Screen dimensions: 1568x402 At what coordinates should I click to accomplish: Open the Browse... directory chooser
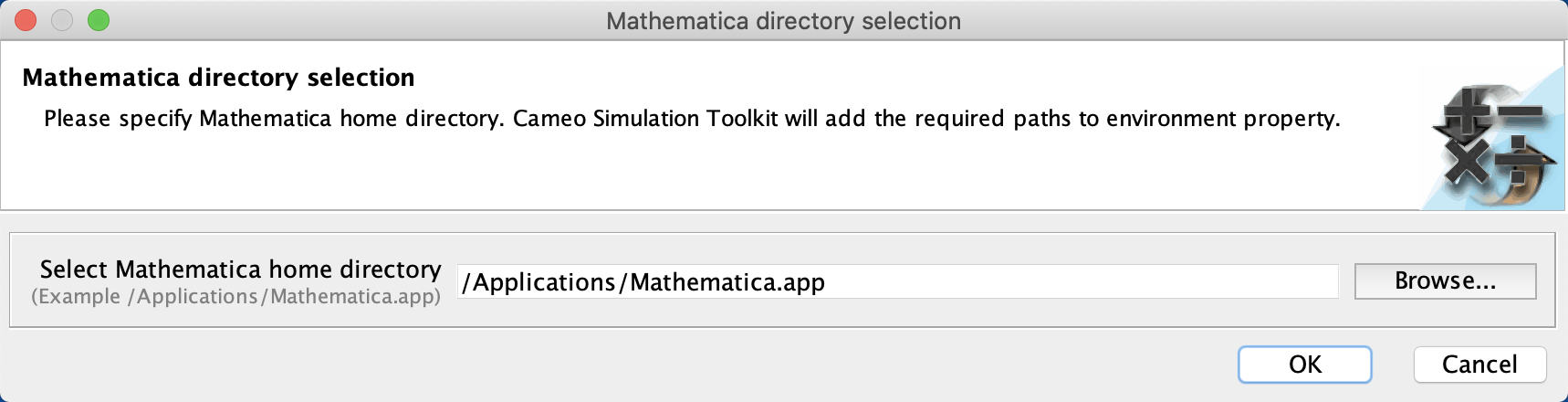[x=1445, y=281]
